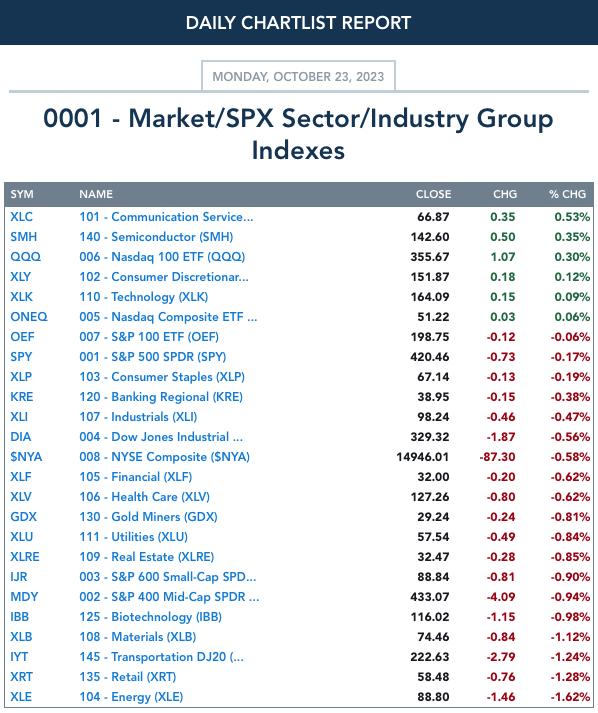The height and width of the screenshot is (713, 598).
Task: Sort by % CHG column header
Action: pos(567,194)
